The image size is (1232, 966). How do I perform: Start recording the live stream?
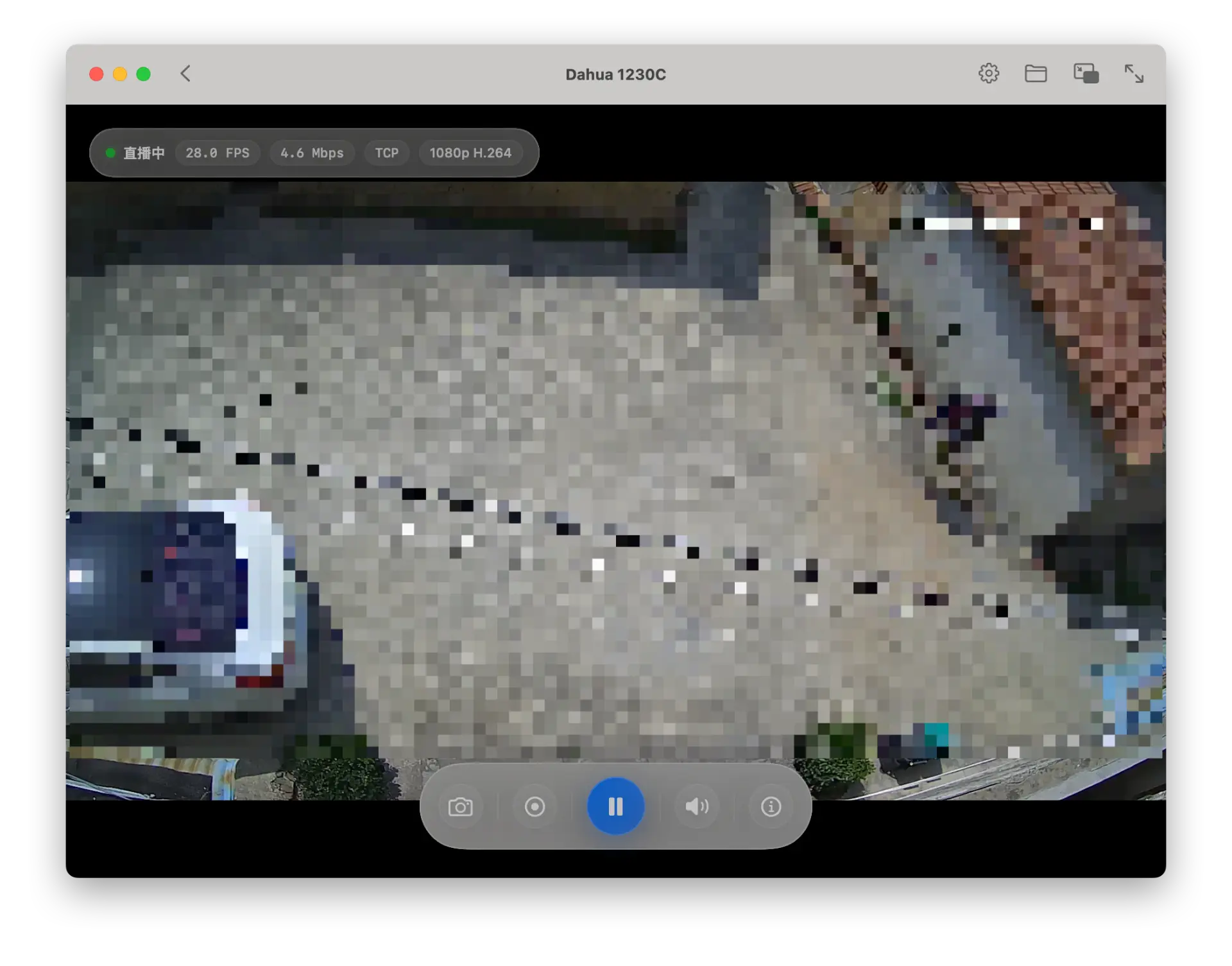click(535, 806)
